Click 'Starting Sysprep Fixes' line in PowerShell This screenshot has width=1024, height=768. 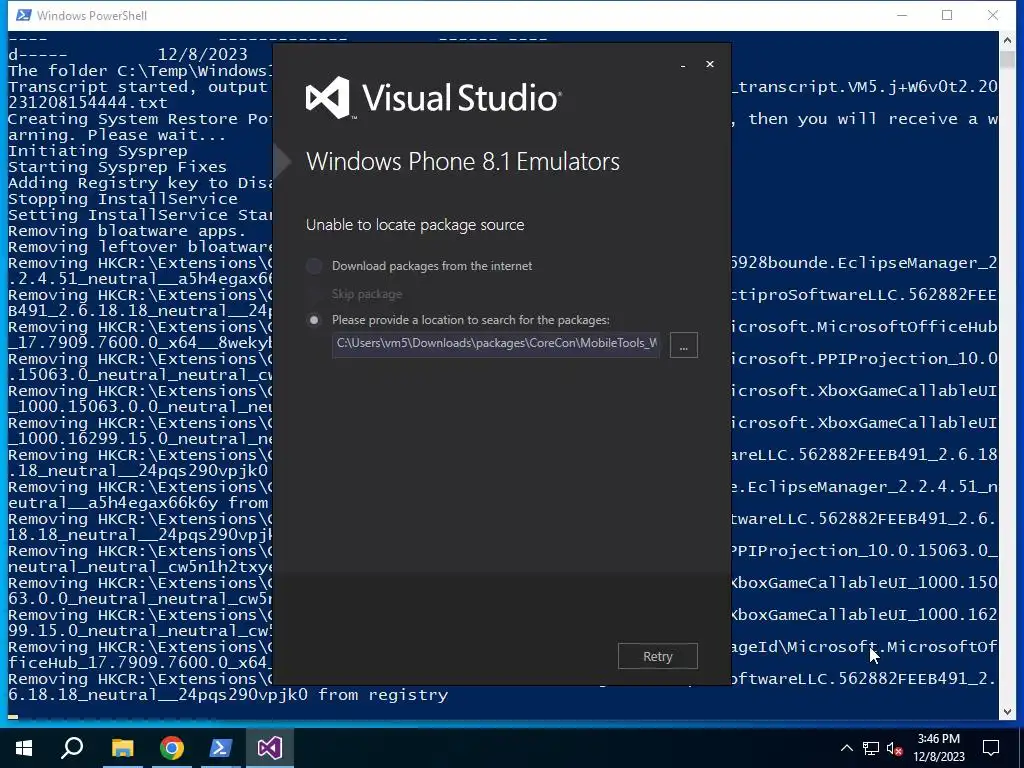[118, 167]
